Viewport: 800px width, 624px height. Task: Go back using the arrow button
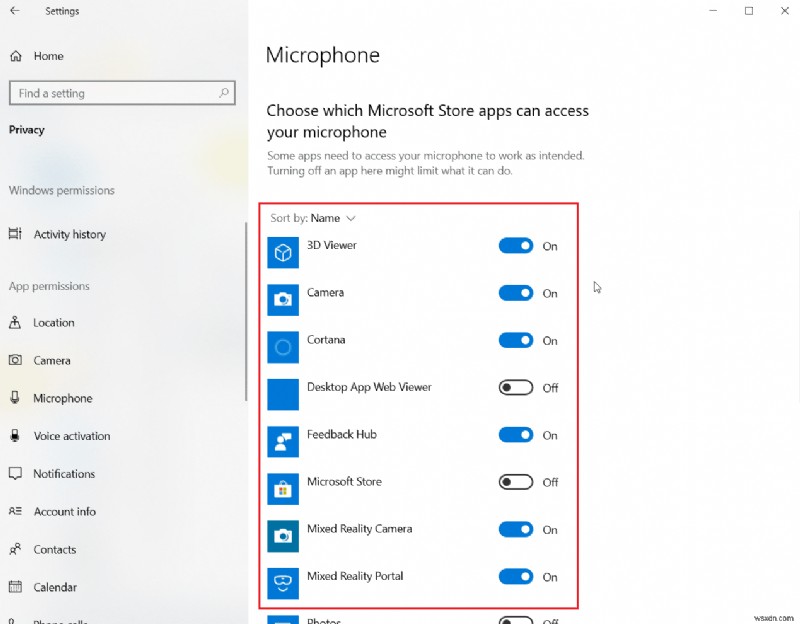coord(14,11)
